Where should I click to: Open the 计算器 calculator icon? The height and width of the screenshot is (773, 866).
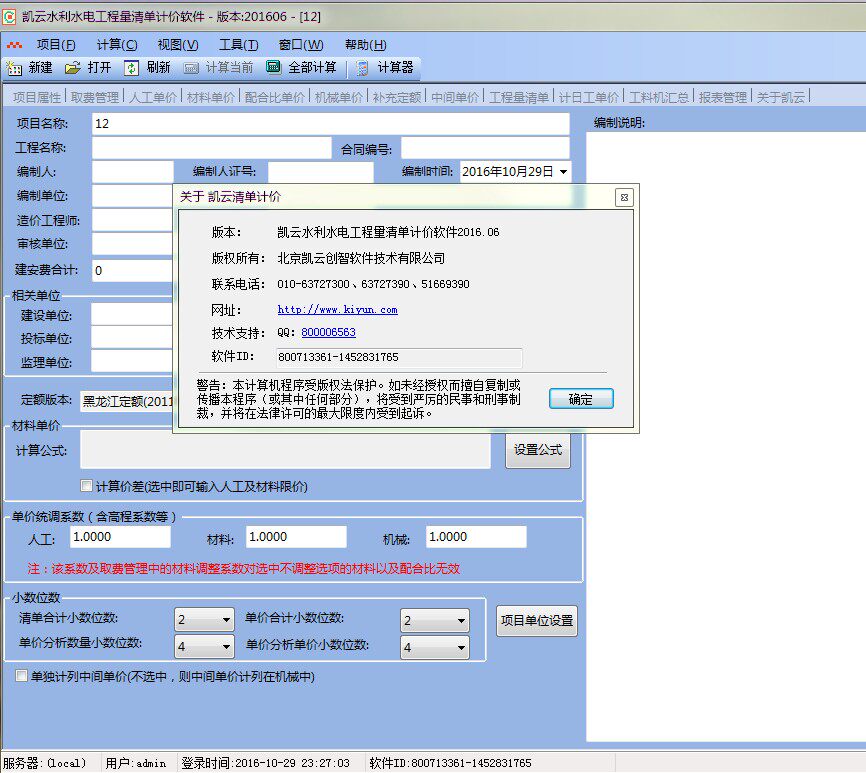tap(362, 68)
